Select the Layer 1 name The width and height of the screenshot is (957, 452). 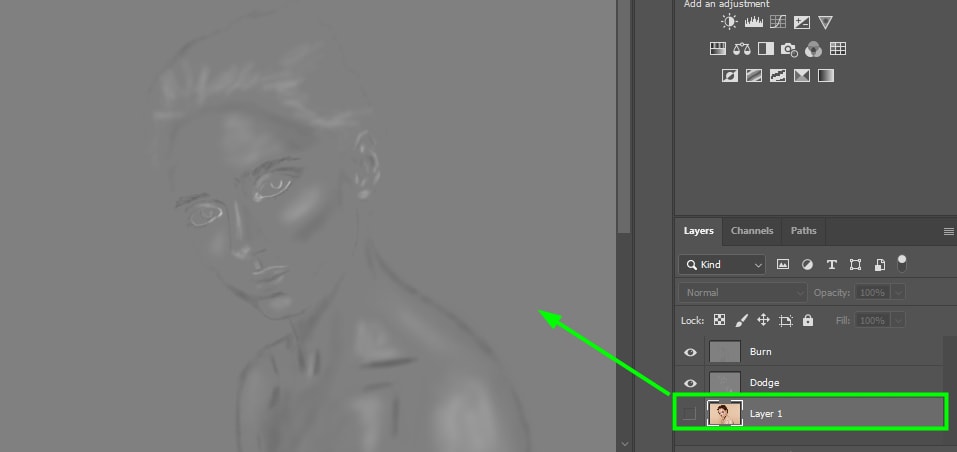tap(766, 414)
